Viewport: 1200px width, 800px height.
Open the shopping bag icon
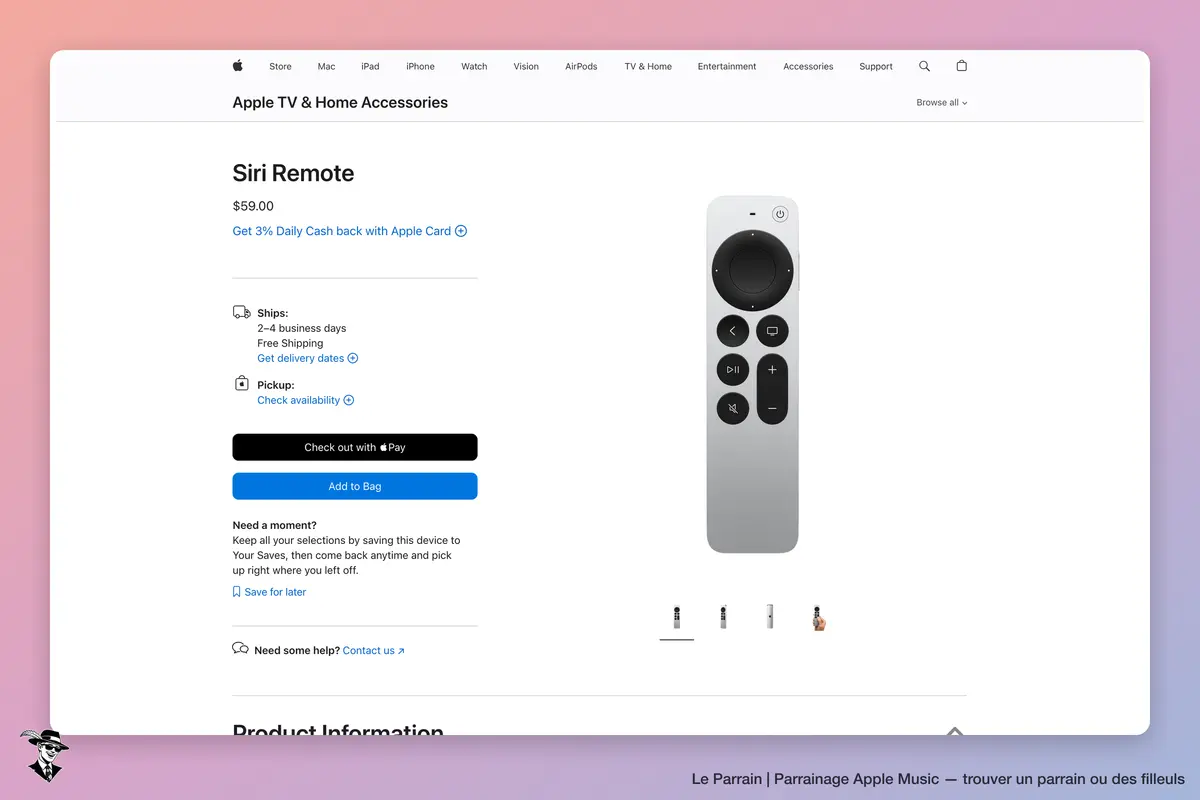coord(961,66)
